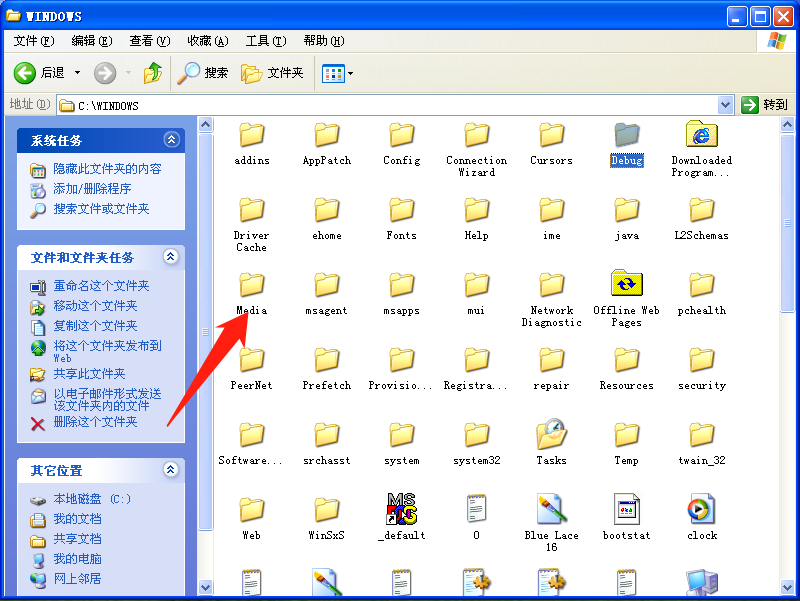This screenshot has height=601, width=800.
Task: Open 我的文档 link
Action: [78, 519]
